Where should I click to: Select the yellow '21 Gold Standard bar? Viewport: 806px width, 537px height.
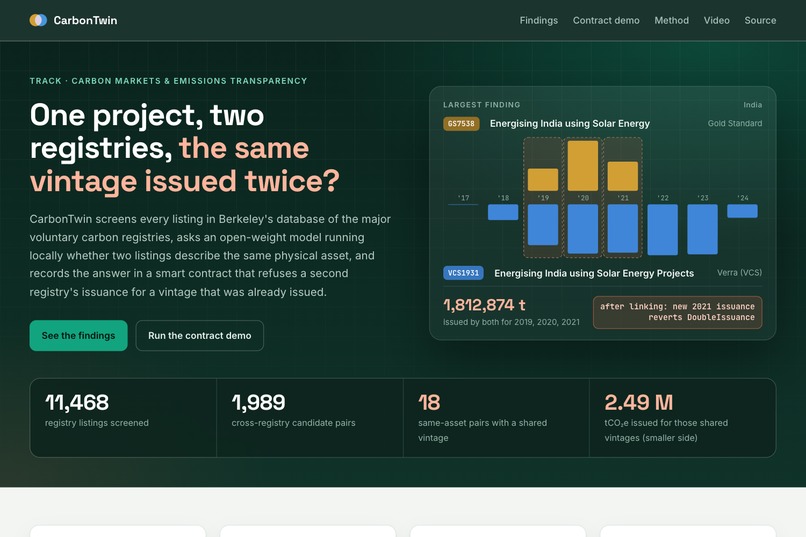pyautogui.click(x=622, y=176)
